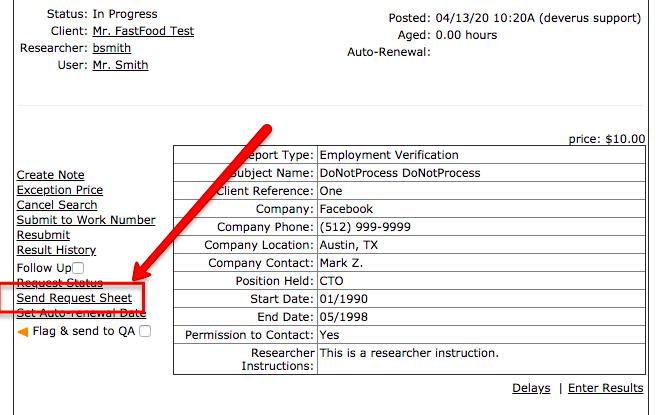The width and height of the screenshot is (656, 415).
Task: Click Enter Results link
Action: tap(605, 388)
